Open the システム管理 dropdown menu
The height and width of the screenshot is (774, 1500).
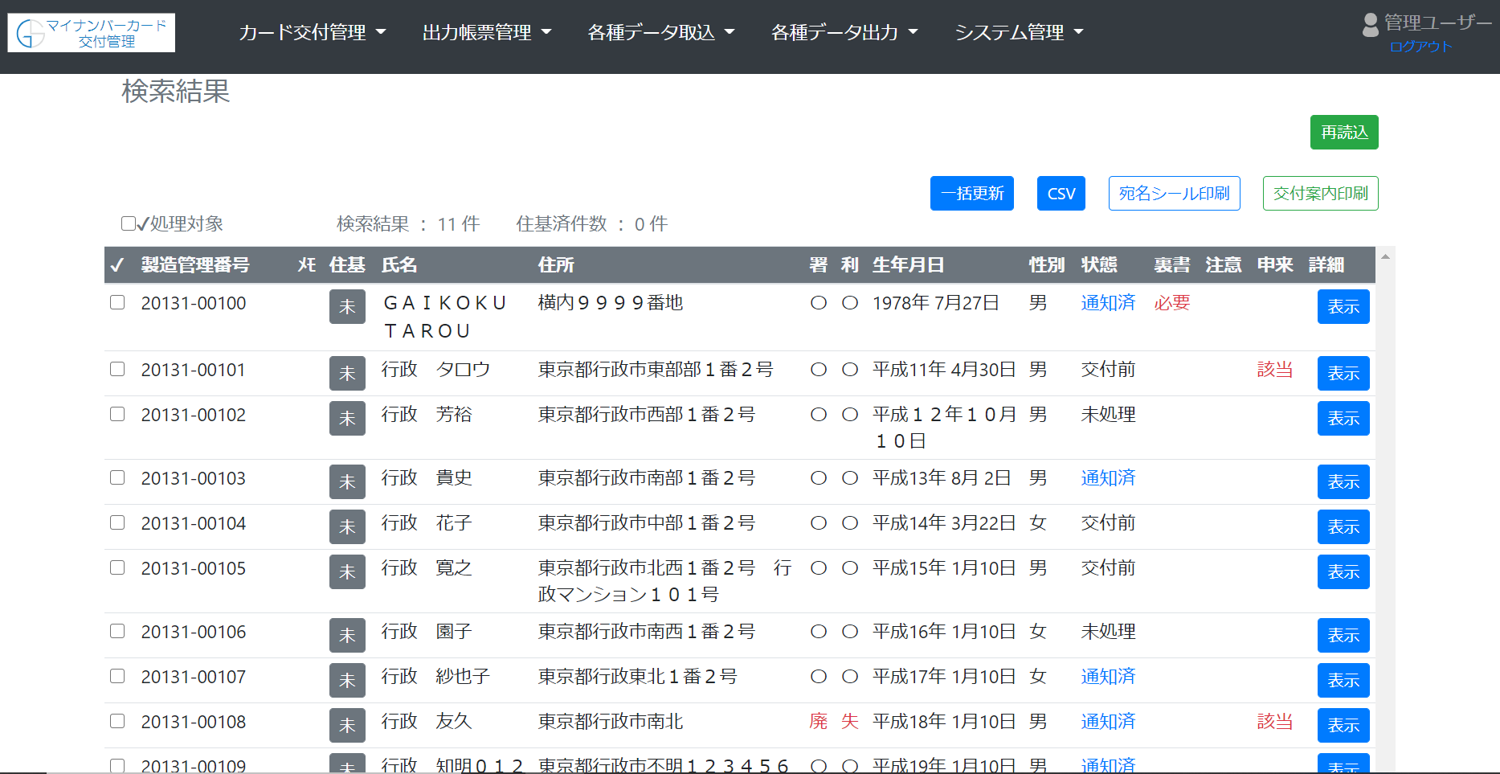tap(1019, 33)
